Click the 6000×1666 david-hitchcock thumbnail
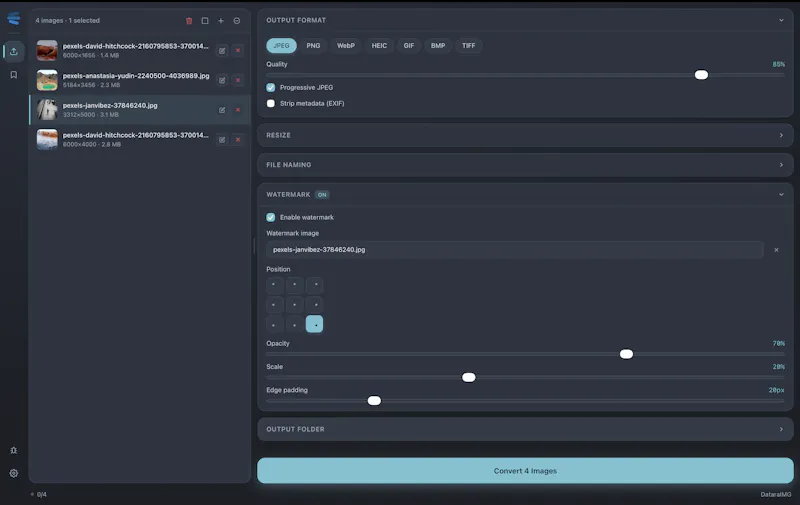 click(47, 50)
